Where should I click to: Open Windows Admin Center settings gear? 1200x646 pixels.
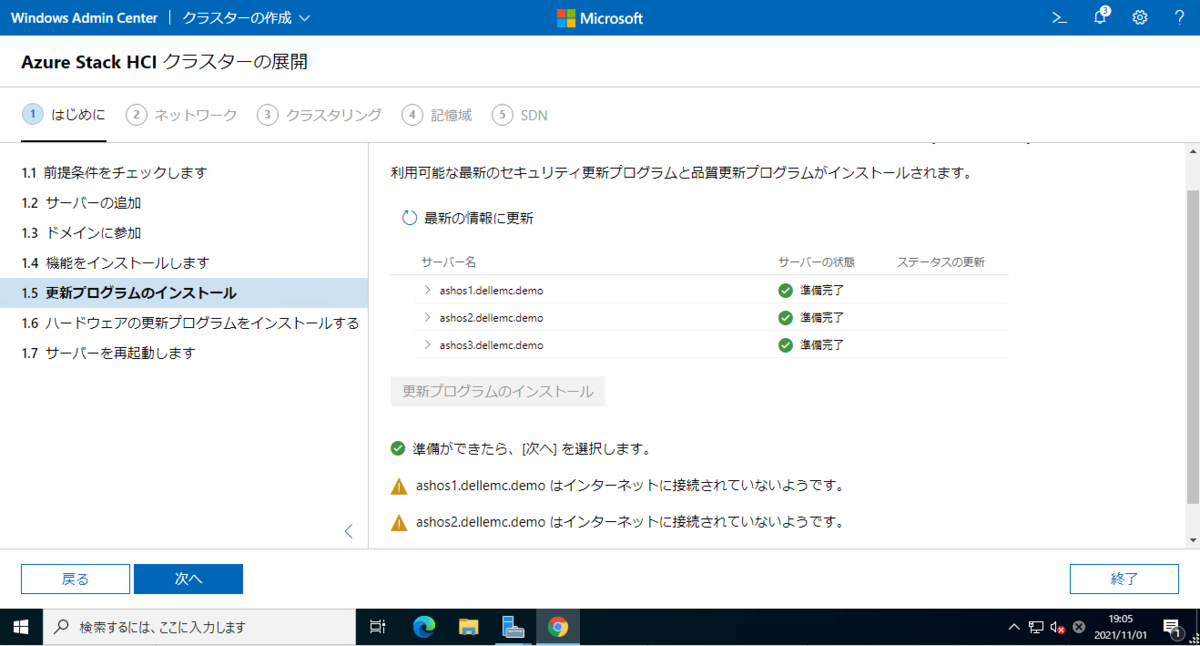pyautogui.click(x=1140, y=18)
